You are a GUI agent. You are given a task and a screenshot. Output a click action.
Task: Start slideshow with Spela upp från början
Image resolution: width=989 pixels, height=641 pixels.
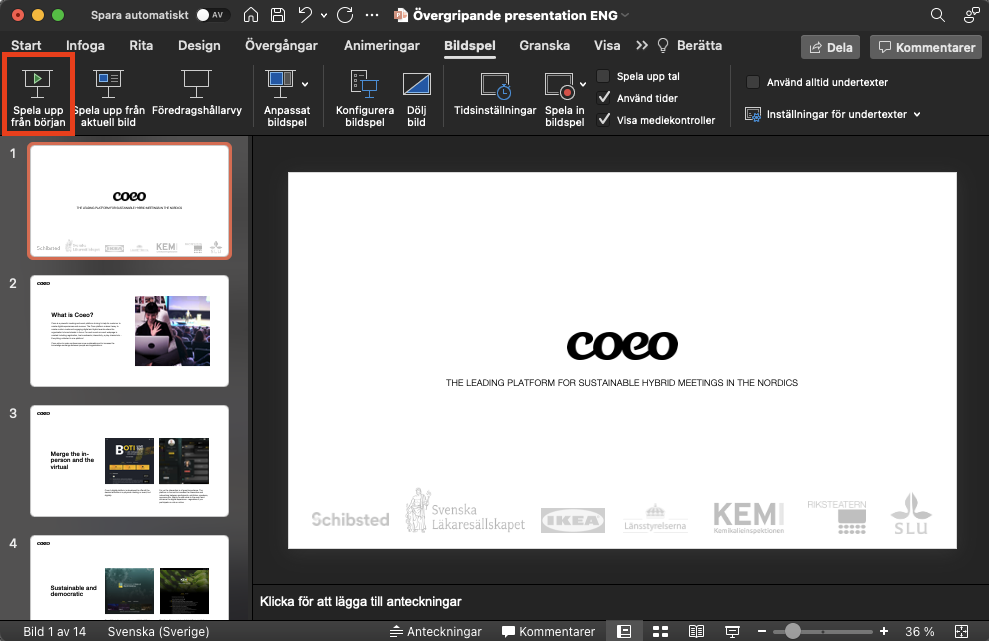(x=38, y=98)
